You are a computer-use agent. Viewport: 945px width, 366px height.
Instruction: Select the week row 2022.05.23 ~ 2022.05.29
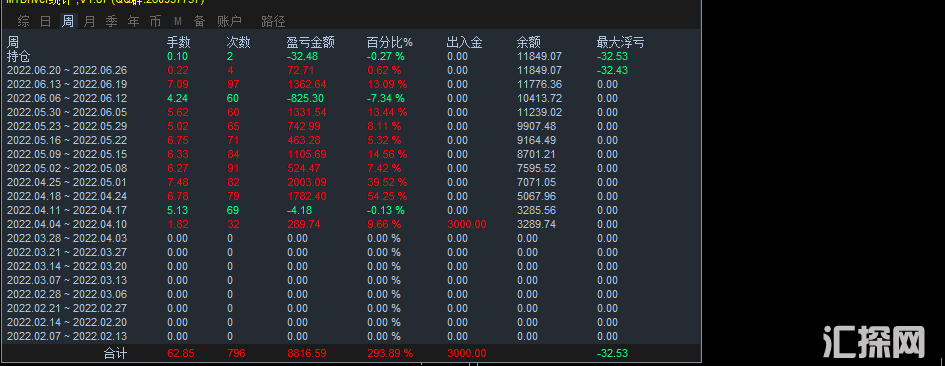67,126
